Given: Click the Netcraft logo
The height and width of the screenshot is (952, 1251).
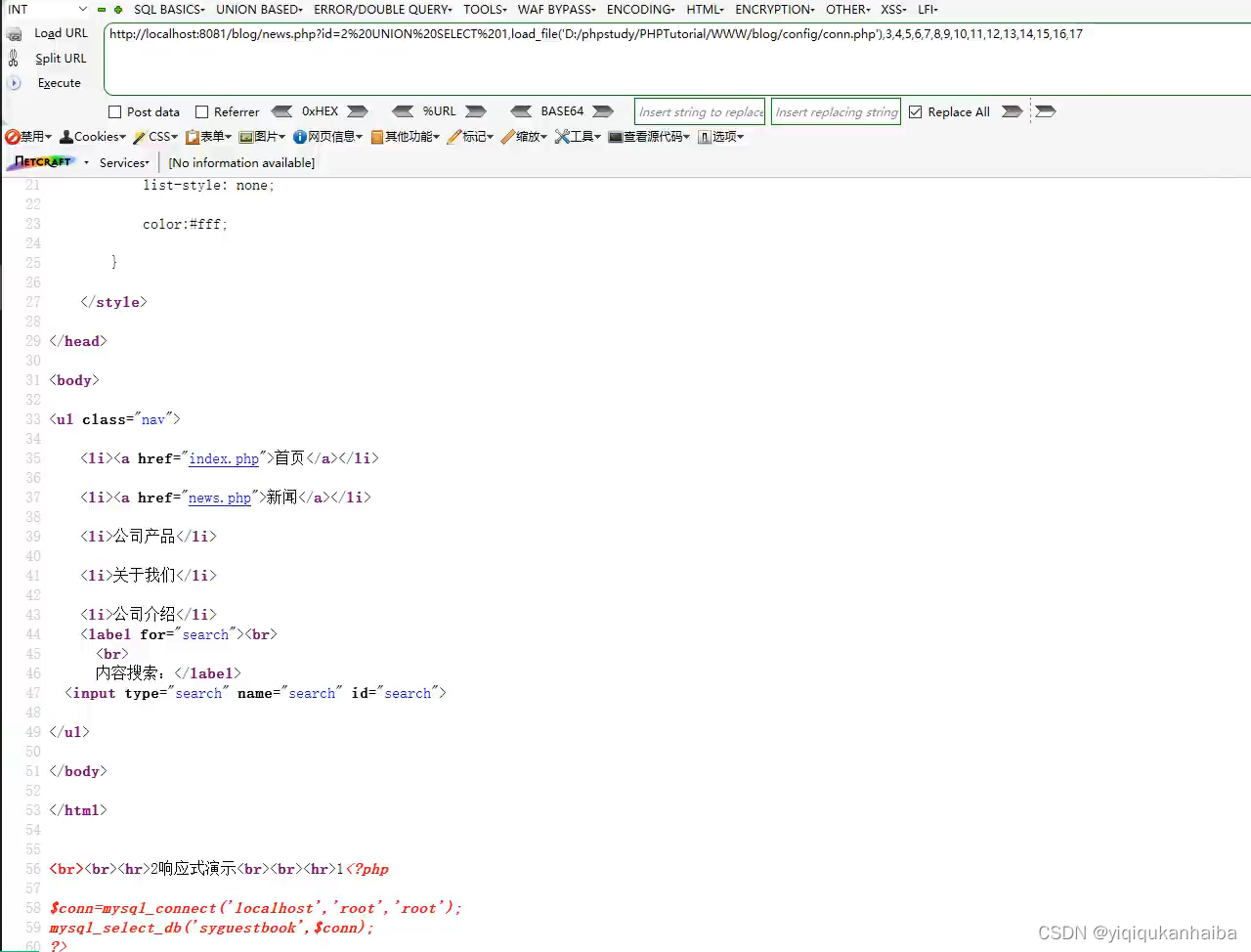Looking at the screenshot, I should pyautogui.click(x=43, y=162).
